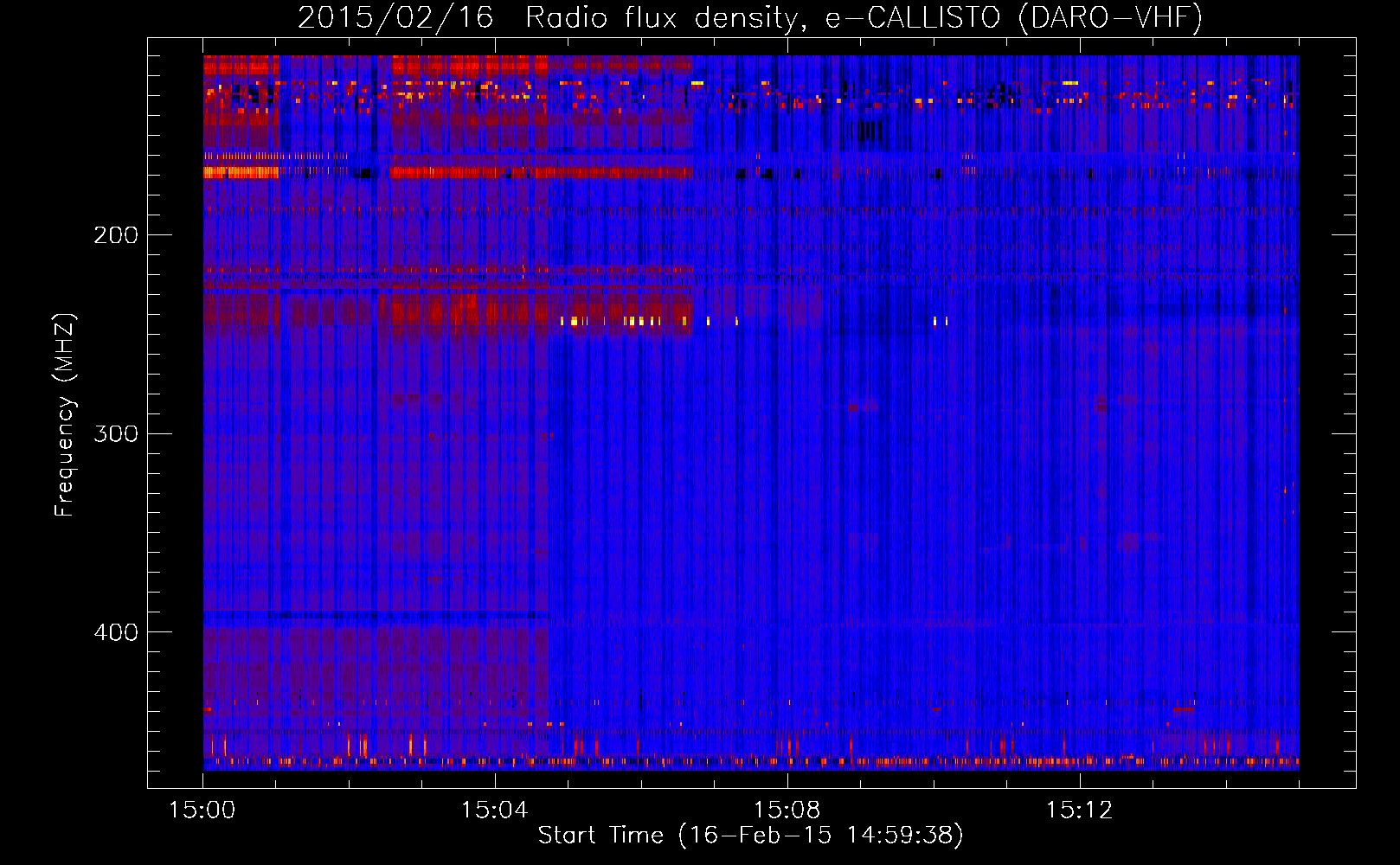
Task: Click the '15:04' time tick label
Action: click(495, 811)
